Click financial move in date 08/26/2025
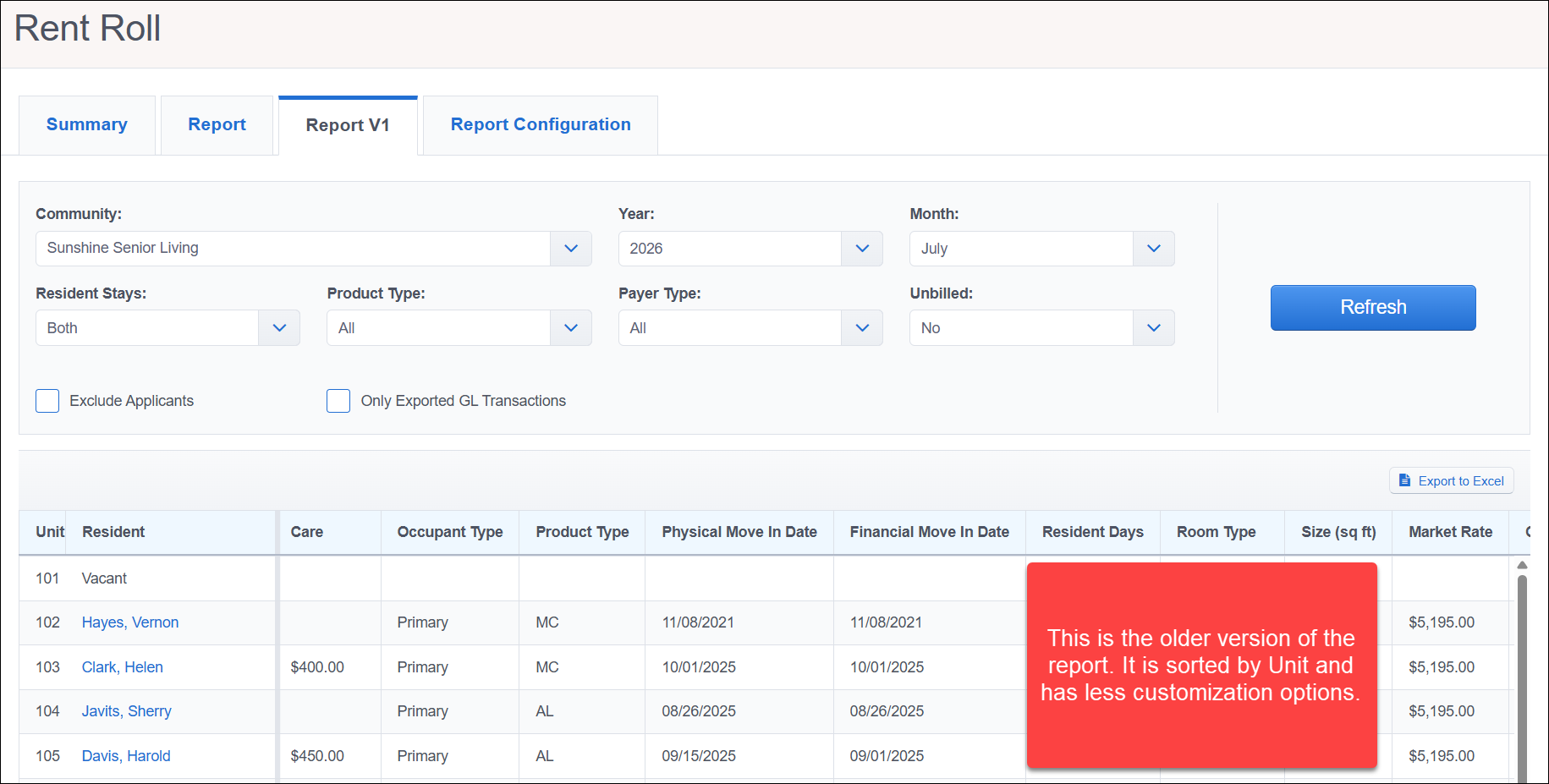 click(887, 711)
